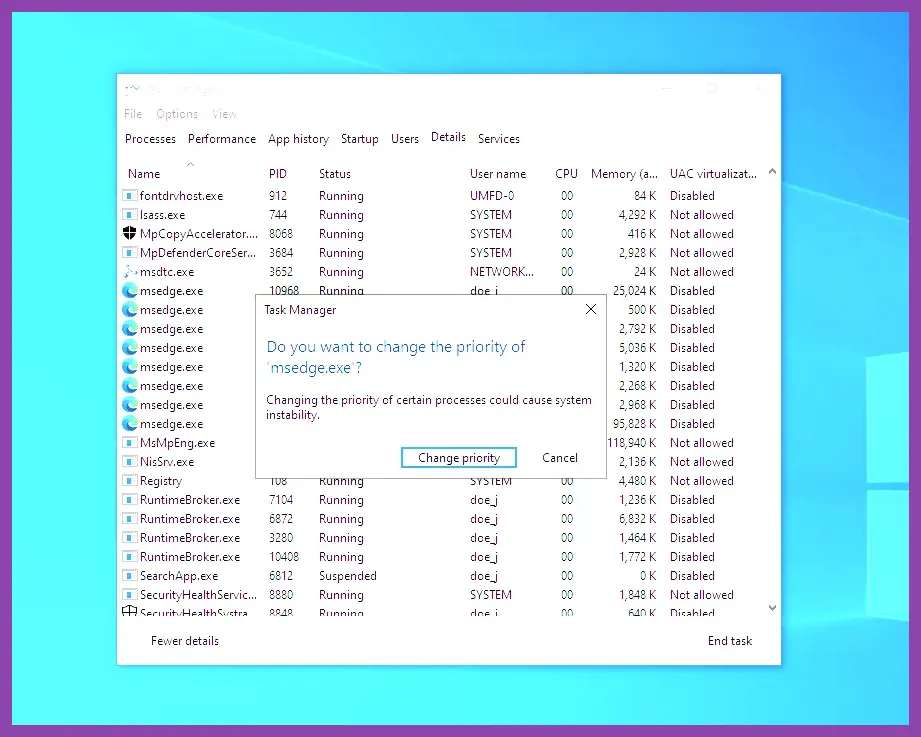Click msdtc.exe process icon
921x737 pixels.
(129, 271)
